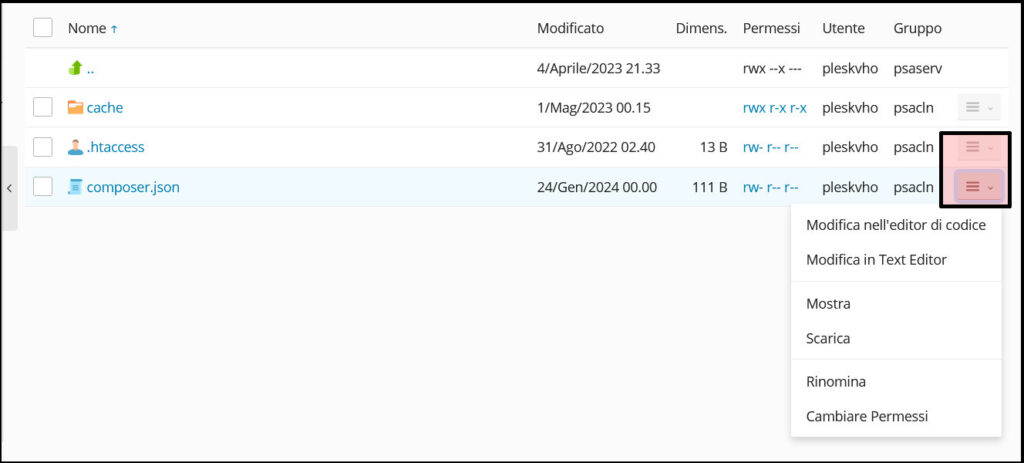Check the cache folder checkbox
Viewport: 1024px width, 463px height.
tap(42, 107)
